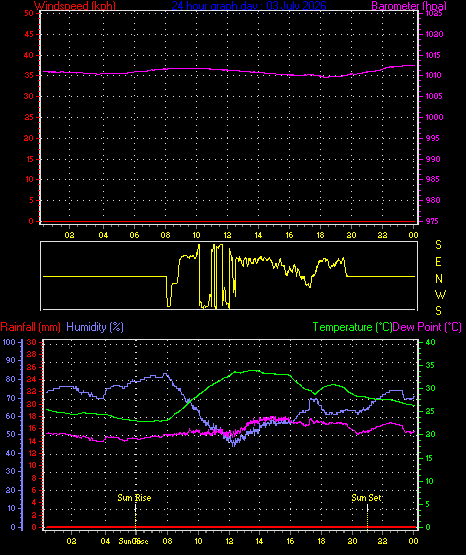Click the "24 hour graph day : 03 July 2026" title
The image size is (466, 555).
249,6
